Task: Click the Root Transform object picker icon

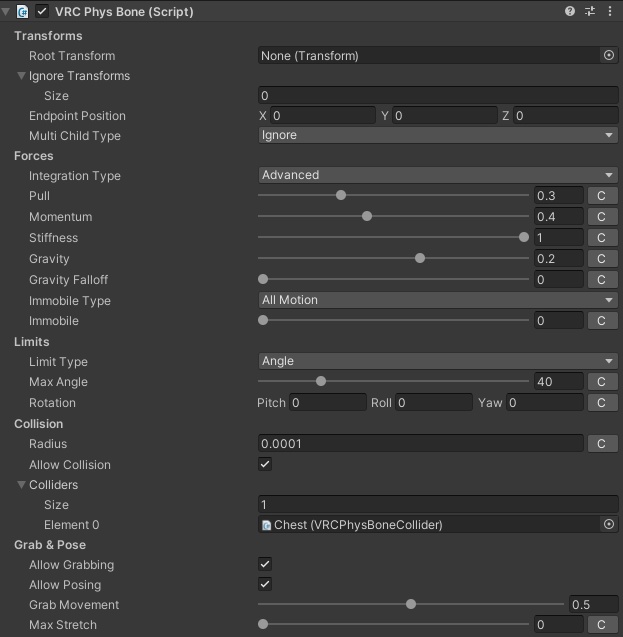Action: (609, 56)
